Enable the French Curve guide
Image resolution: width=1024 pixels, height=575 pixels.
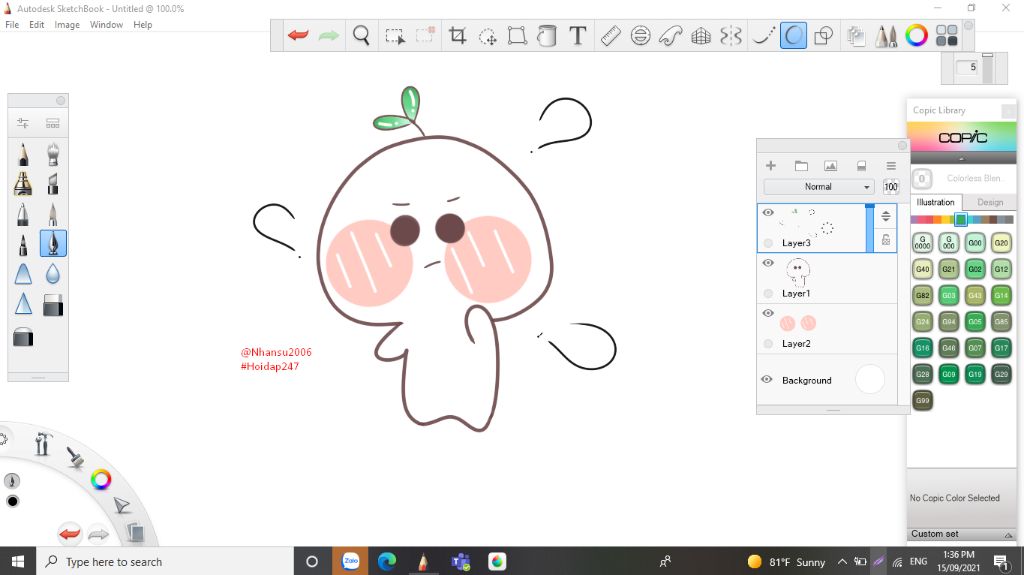pyautogui.click(x=671, y=35)
